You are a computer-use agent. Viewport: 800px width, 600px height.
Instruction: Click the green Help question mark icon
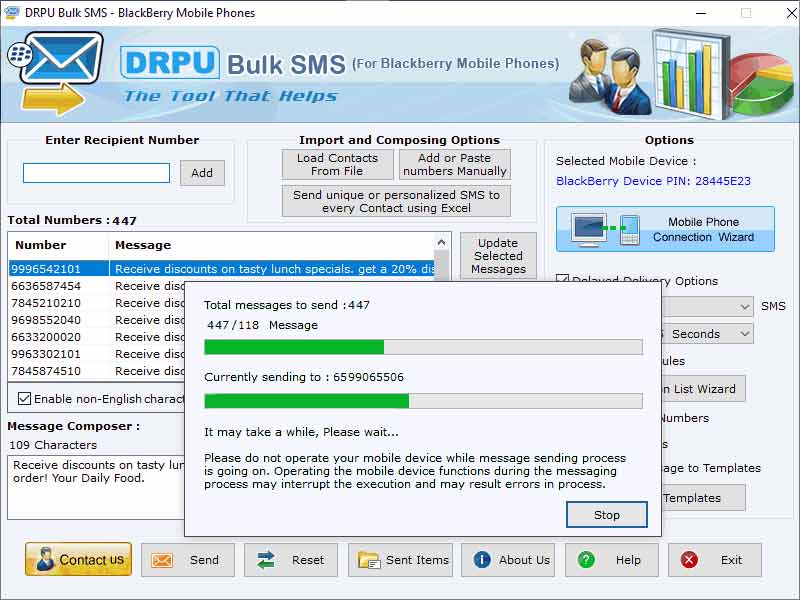[x=587, y=560]
